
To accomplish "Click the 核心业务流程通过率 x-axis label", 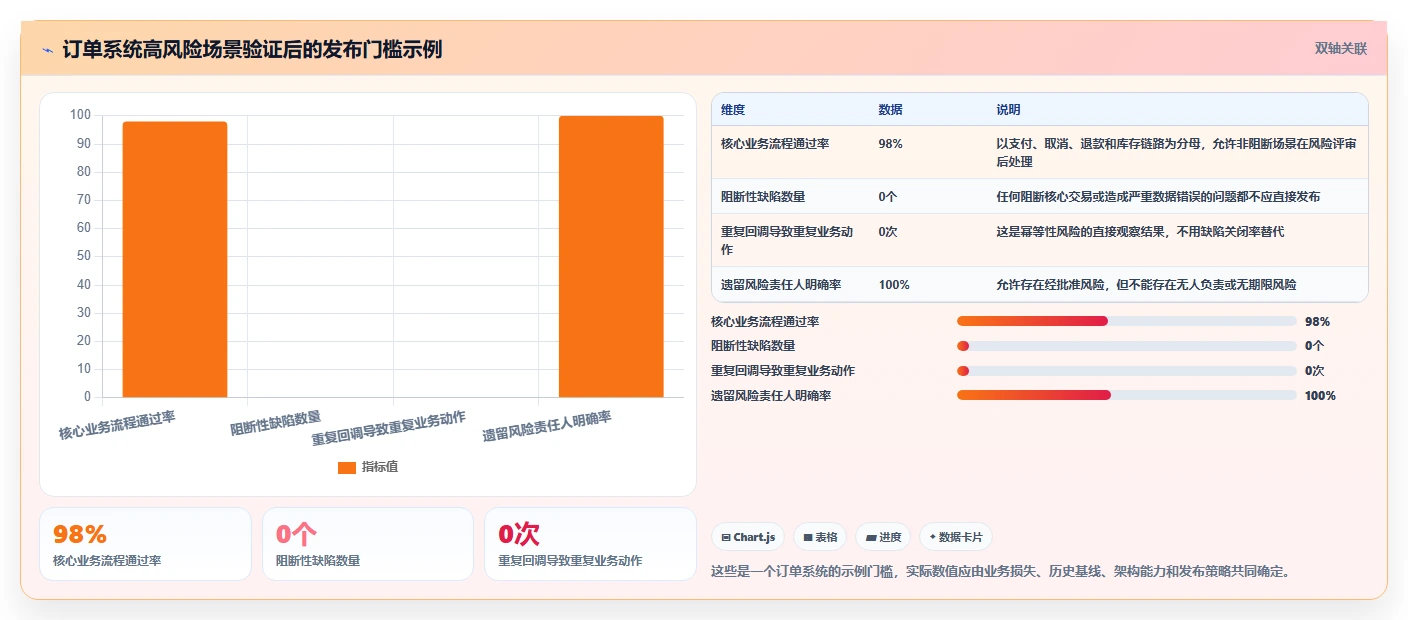I will [117, 425].
